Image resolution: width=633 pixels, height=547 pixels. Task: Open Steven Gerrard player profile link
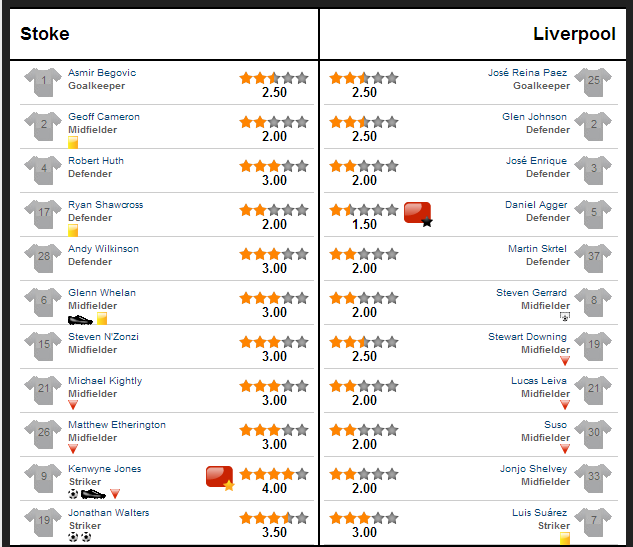pyautogui.click(x=531, y=293)
